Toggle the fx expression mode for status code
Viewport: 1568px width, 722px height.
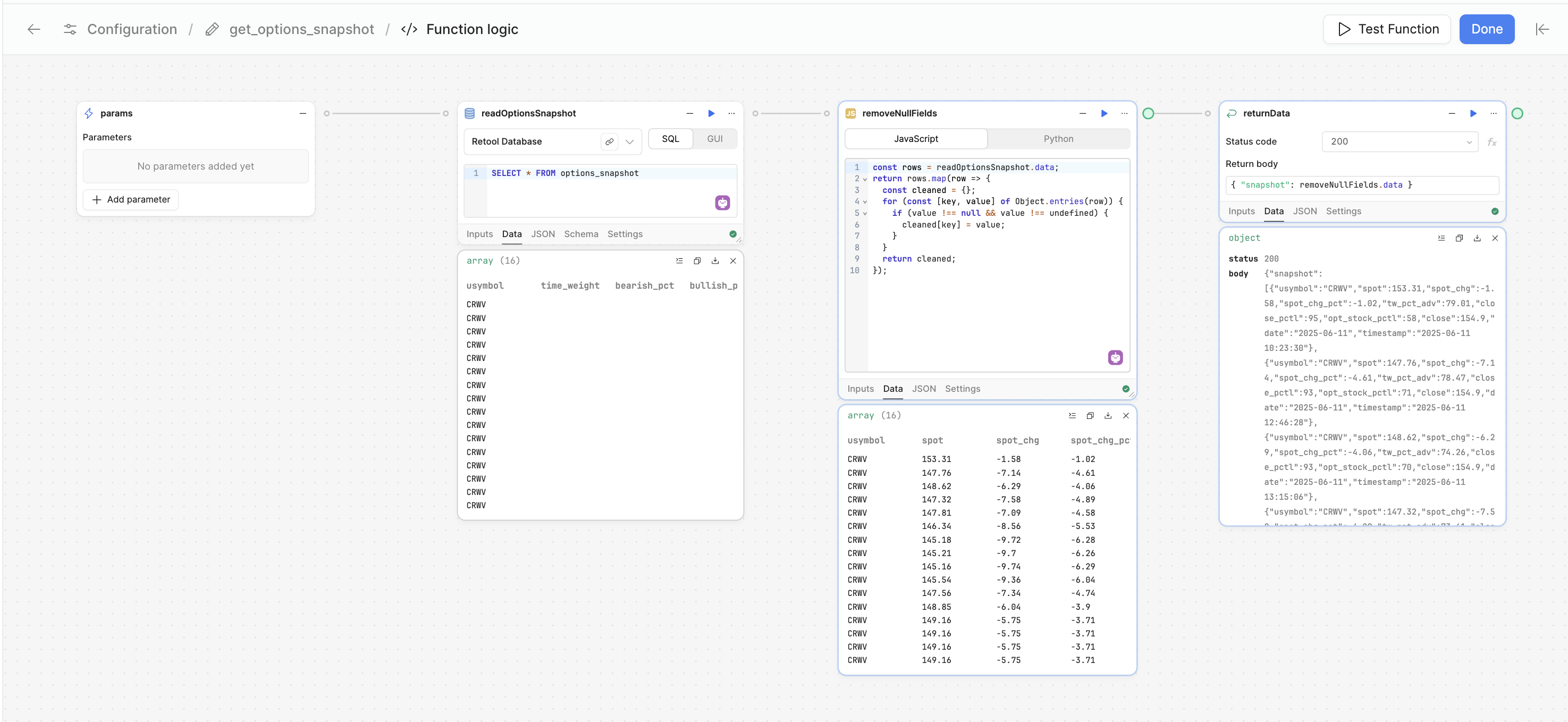click(x=1491, y=142)
